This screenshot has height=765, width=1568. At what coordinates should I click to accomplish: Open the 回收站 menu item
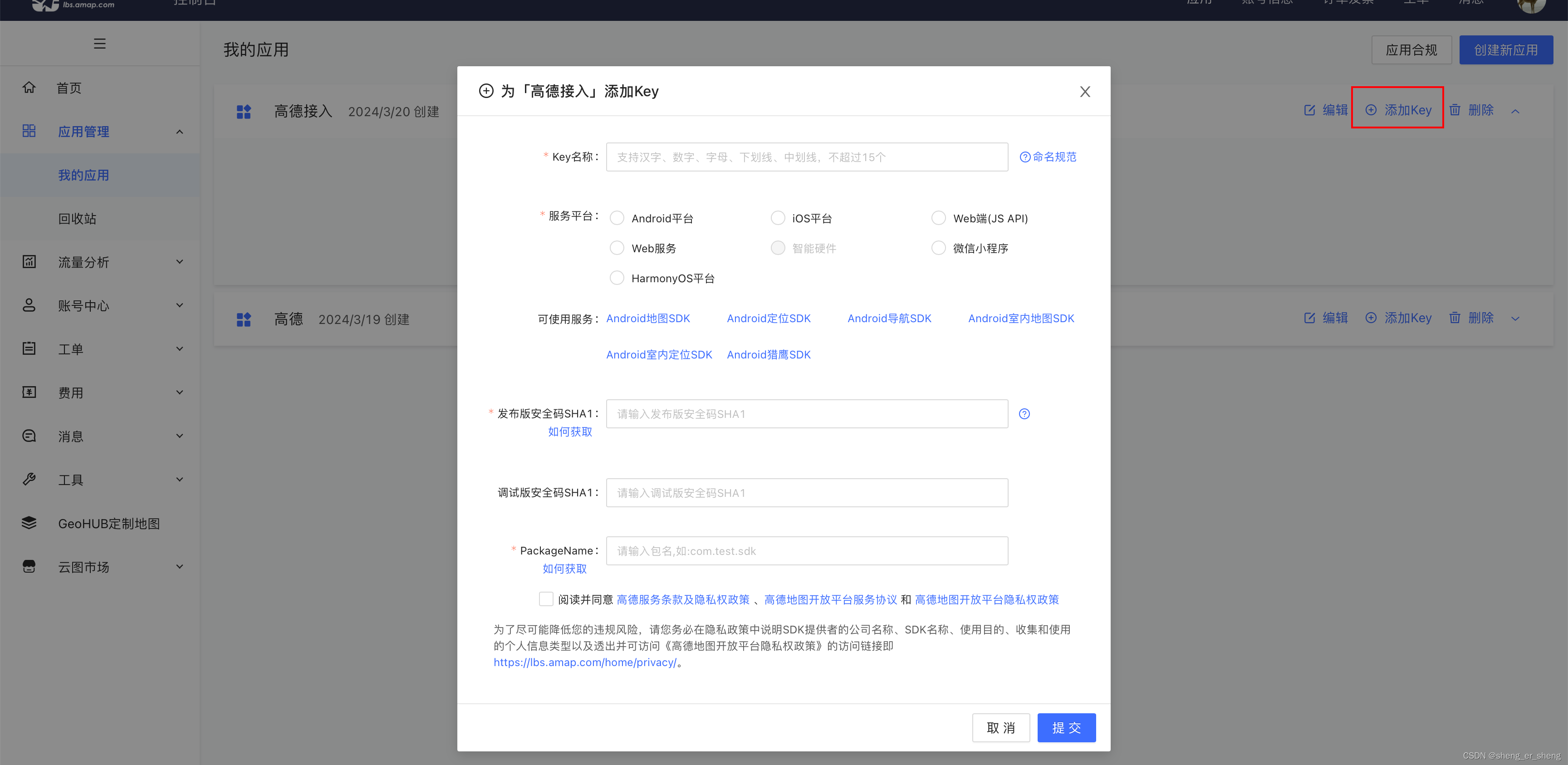tap(77, 219)
